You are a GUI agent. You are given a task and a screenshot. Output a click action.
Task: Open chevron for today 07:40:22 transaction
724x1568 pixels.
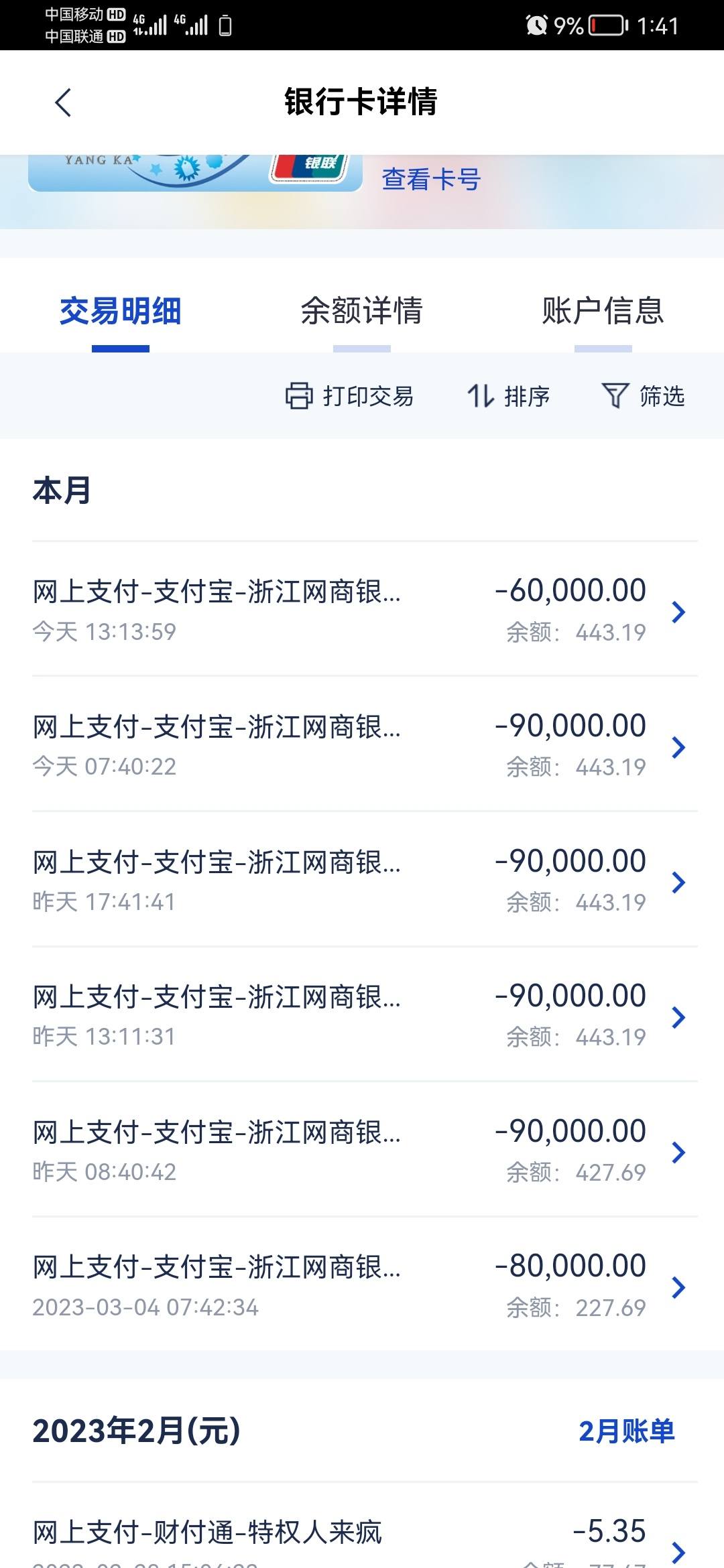pos(678,747)
